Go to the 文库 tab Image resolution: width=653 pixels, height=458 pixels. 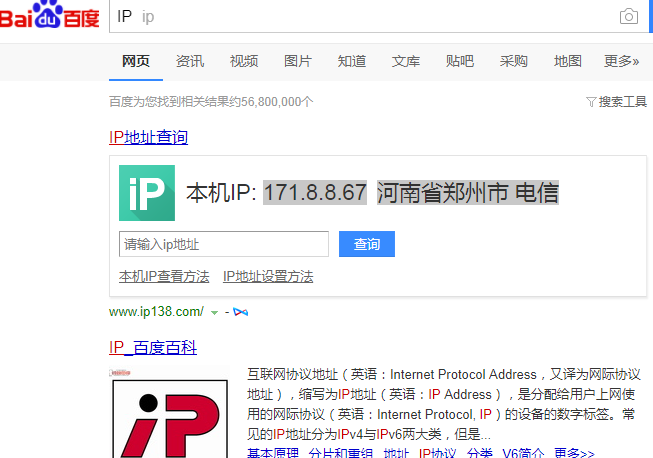(406, 61)
